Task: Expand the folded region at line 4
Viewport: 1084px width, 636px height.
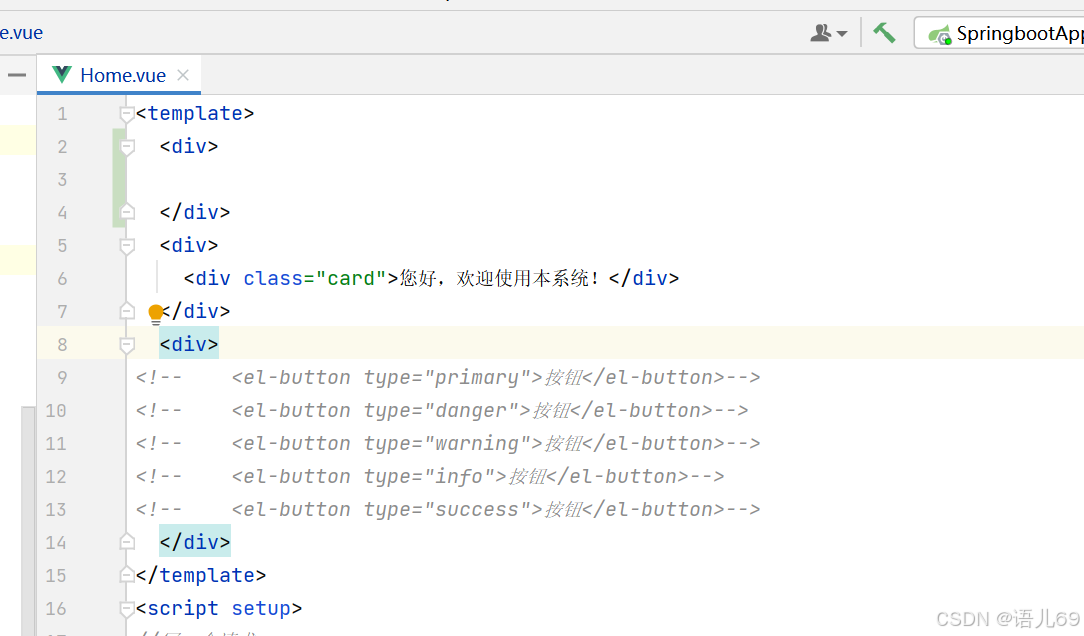Action: tap(126, 211)
